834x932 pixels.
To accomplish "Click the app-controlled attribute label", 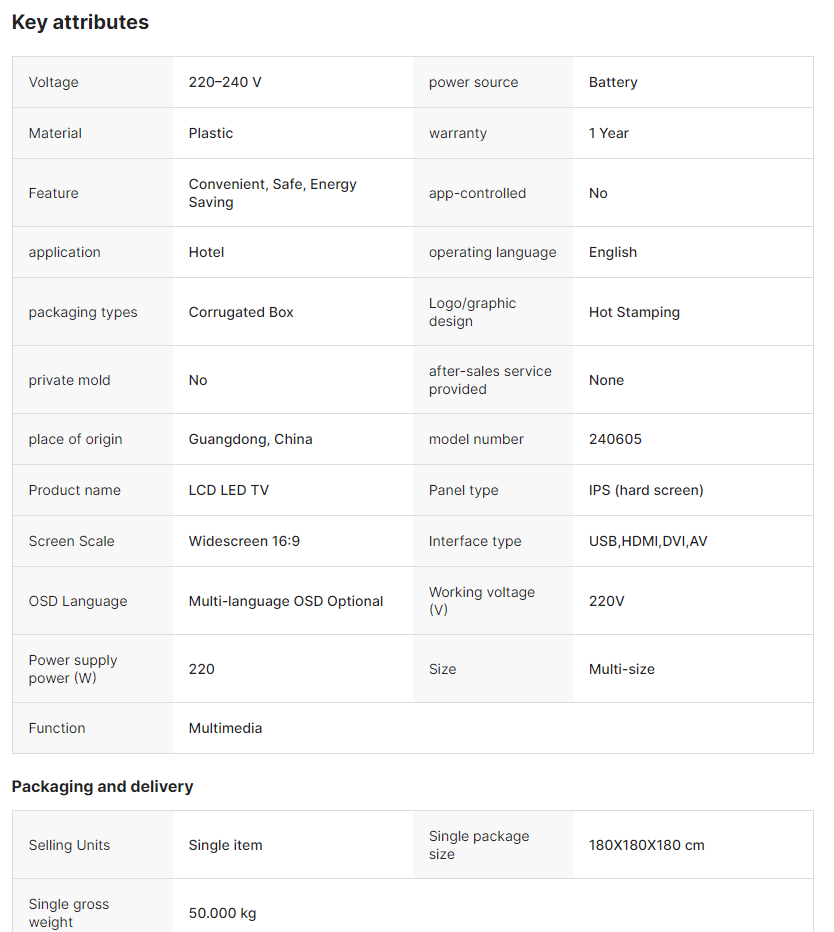I will pos(477,193).
